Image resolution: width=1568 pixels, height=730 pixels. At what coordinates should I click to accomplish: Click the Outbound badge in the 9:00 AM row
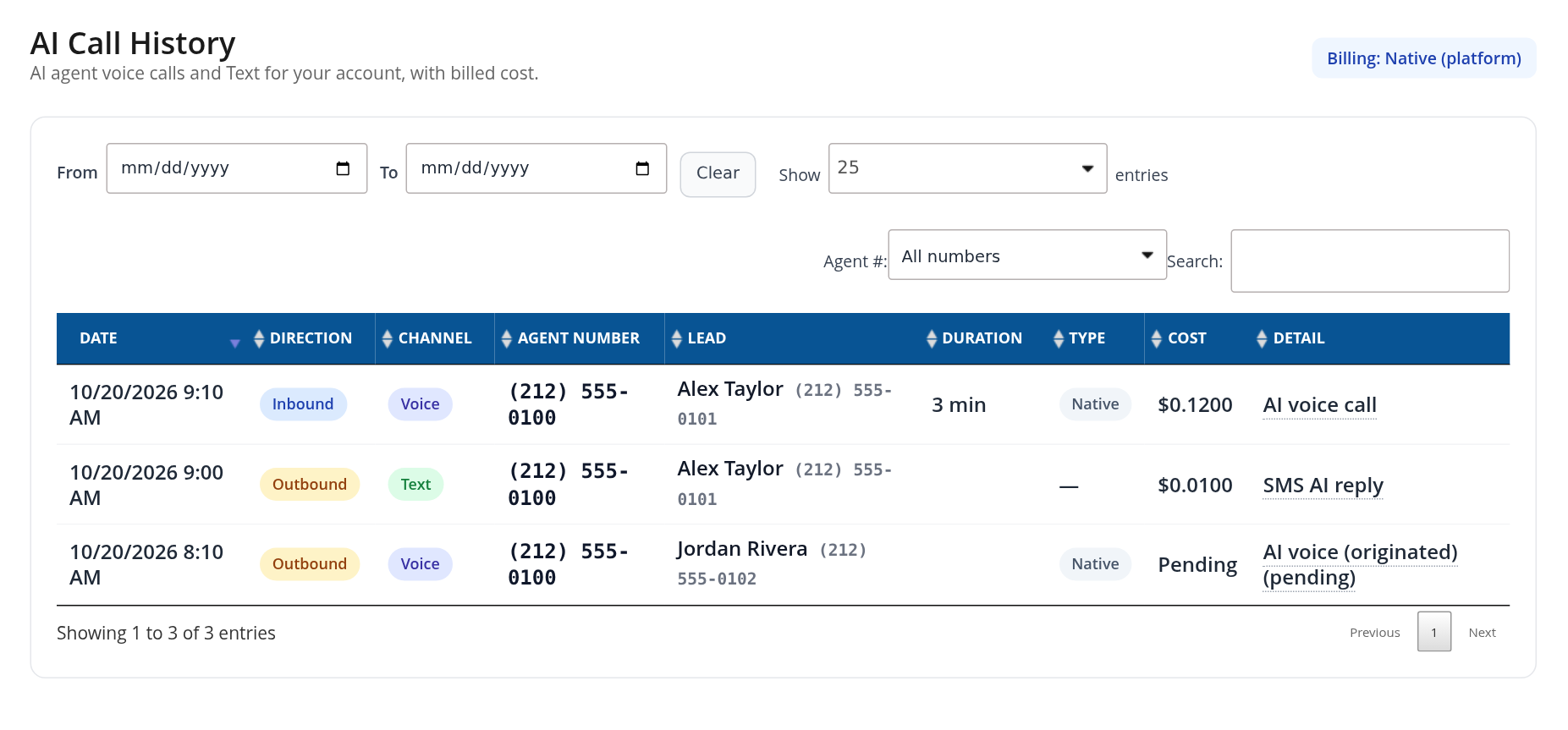click(310, 485)
